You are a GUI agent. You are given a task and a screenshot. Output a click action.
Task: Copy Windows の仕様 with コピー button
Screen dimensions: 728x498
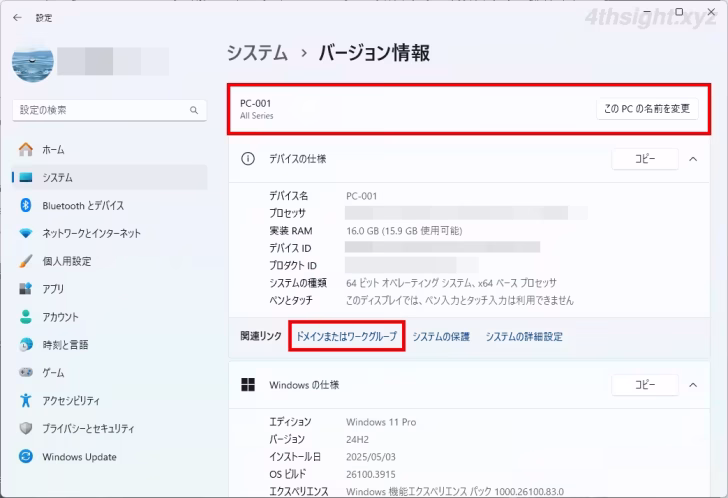click(645, 385)
